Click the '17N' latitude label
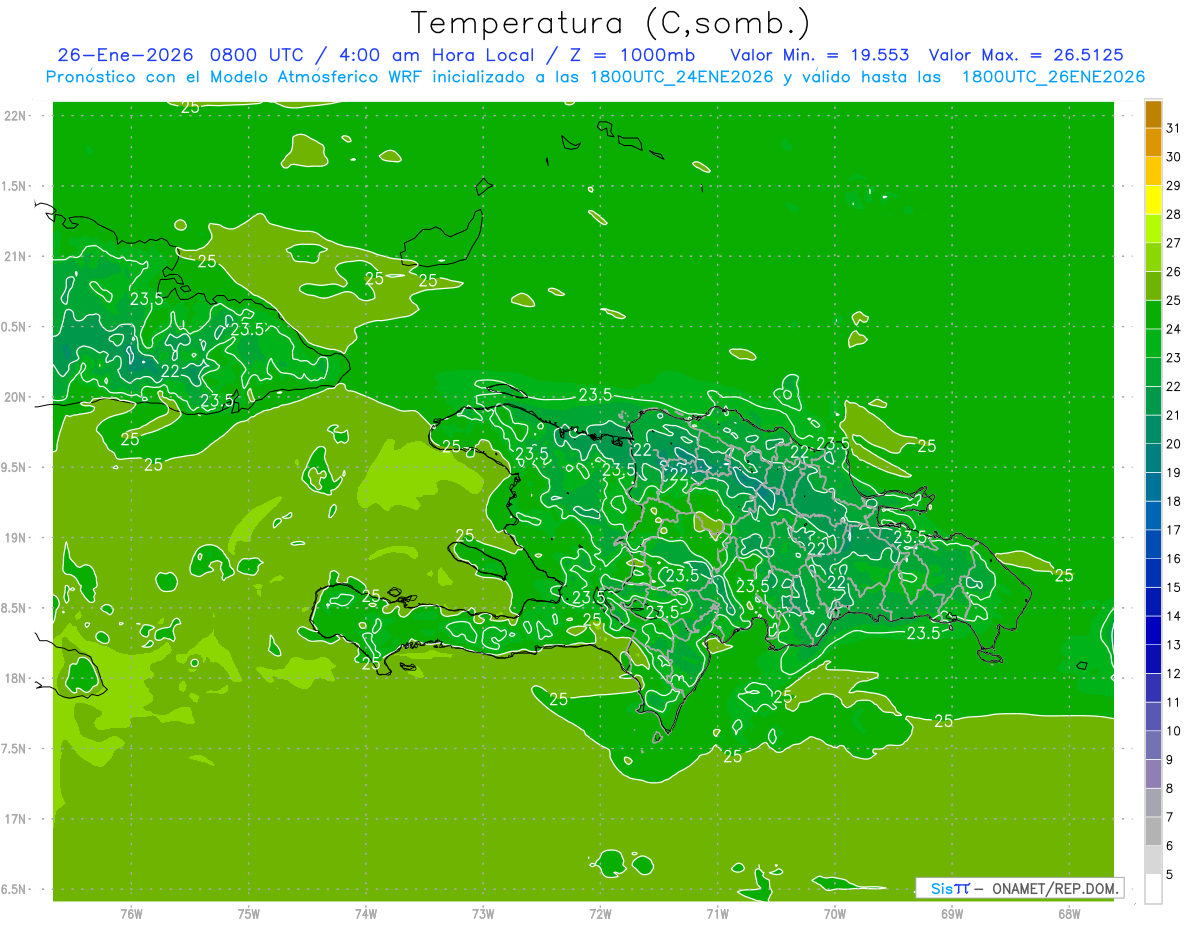The image size is (1200, 927). click(x=17, y=819)
